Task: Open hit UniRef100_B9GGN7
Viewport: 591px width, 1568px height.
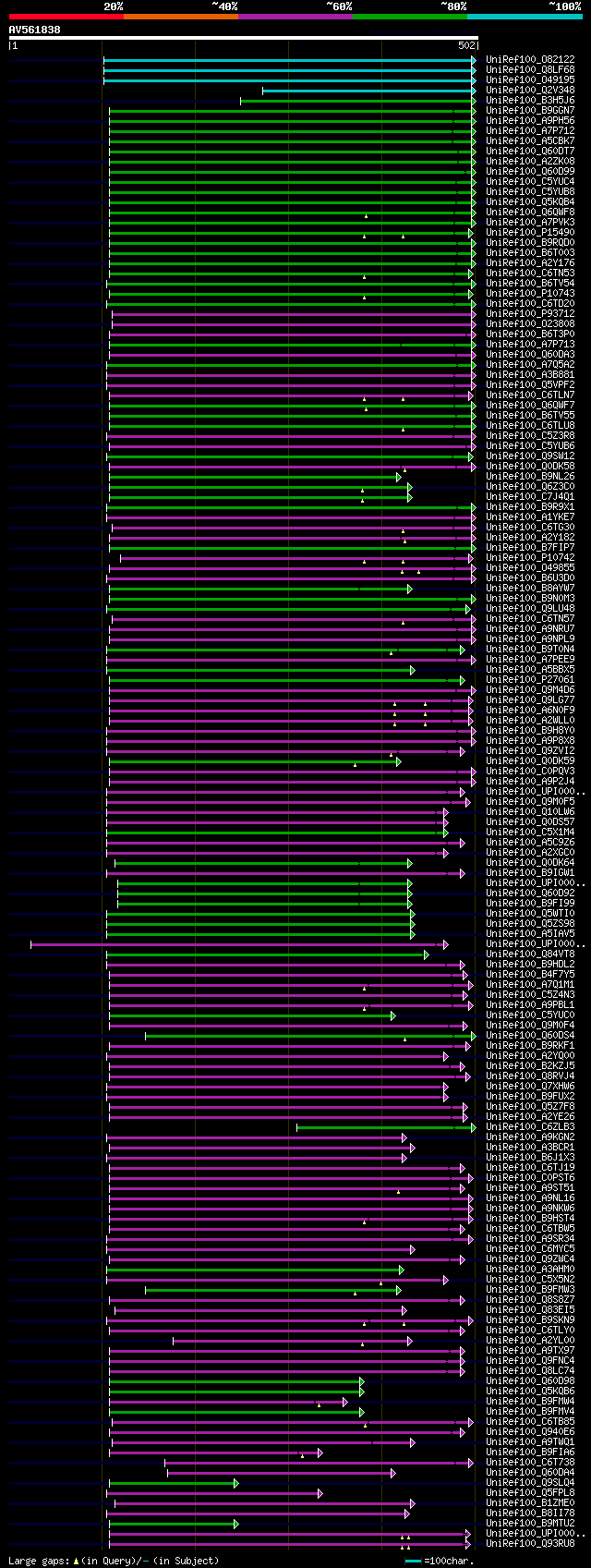Action: (x=530, y=111)
